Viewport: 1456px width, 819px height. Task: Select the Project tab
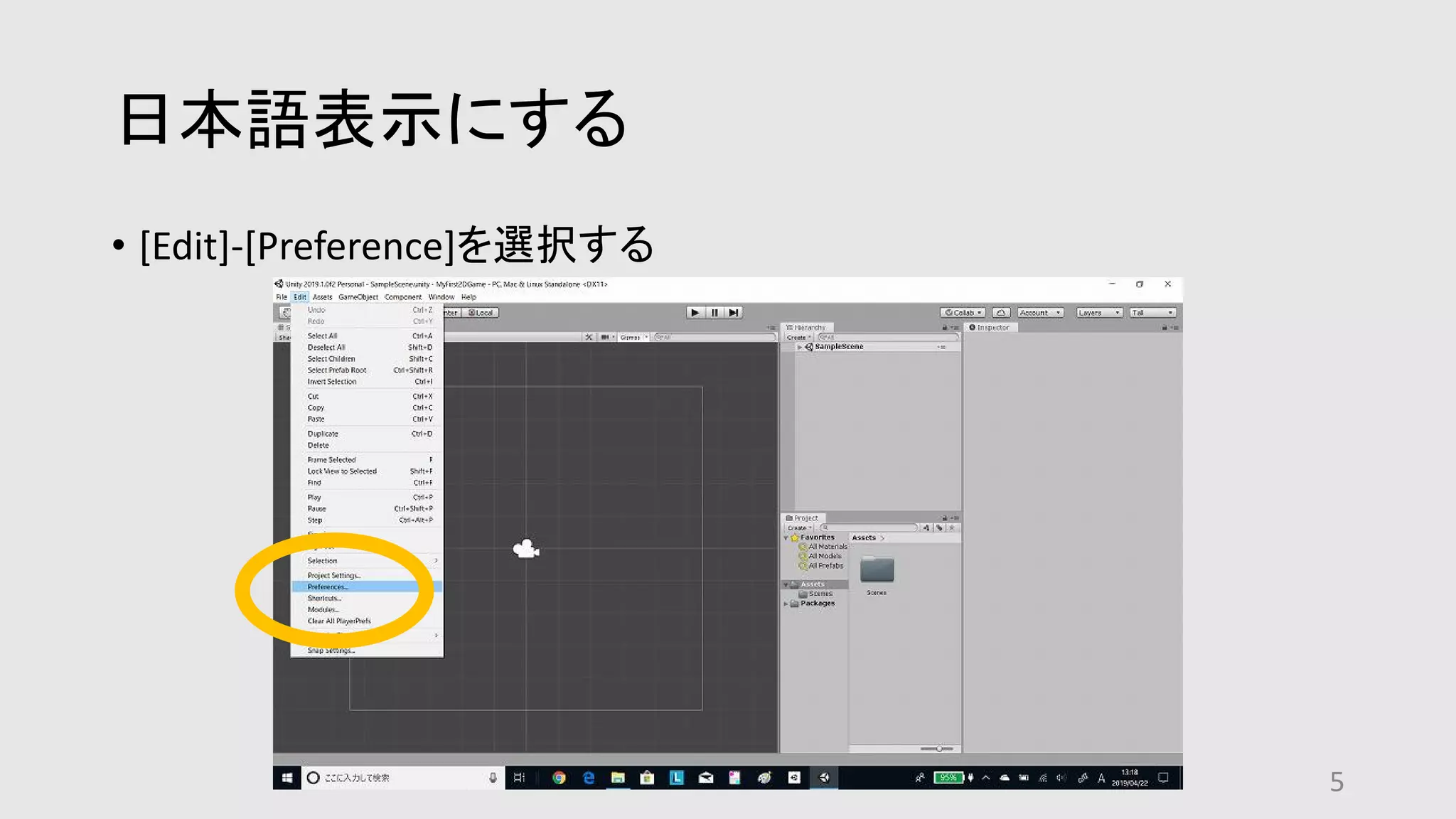click(x=803, y=518)
